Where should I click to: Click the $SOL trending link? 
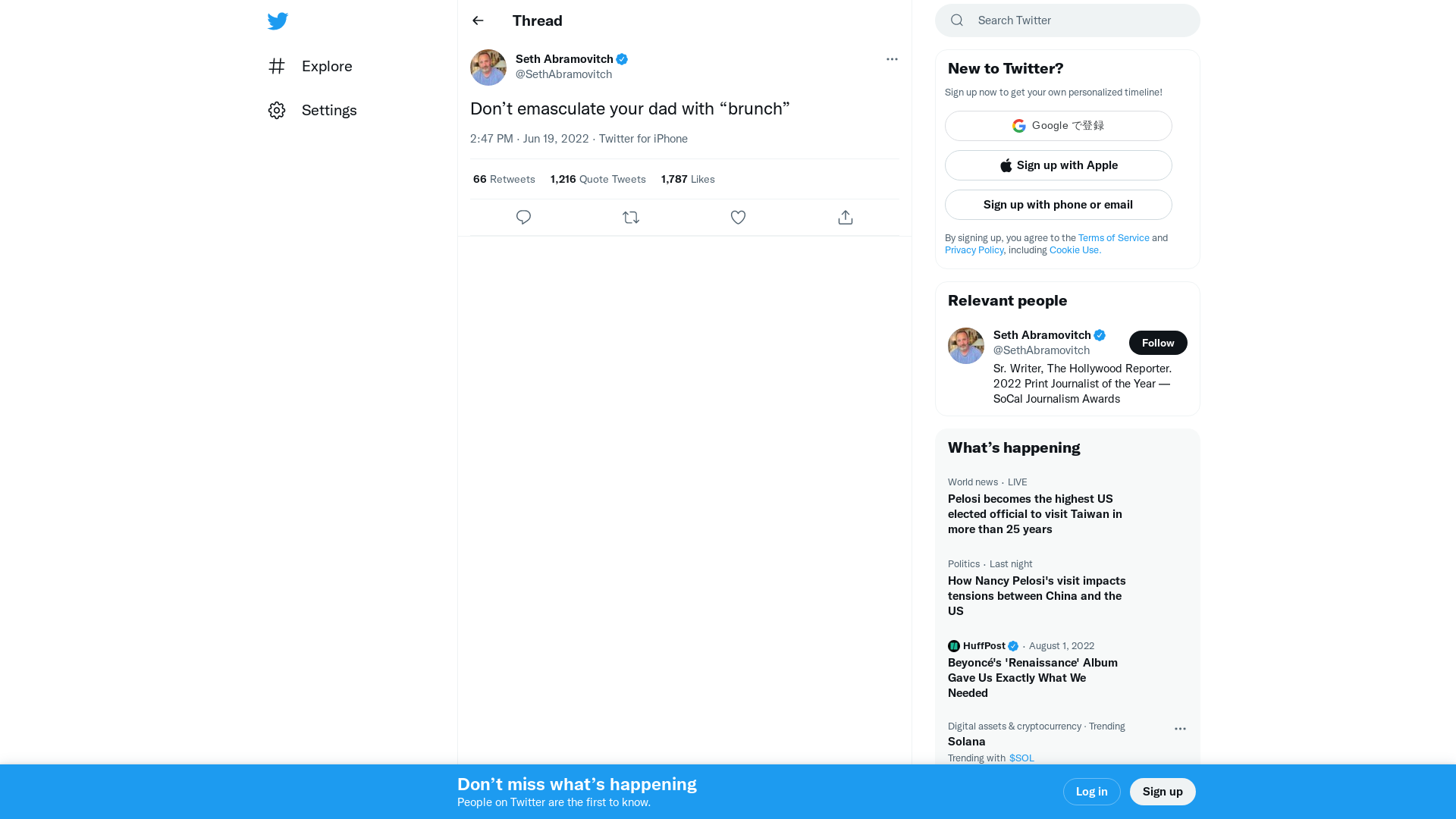(1021, 758)
